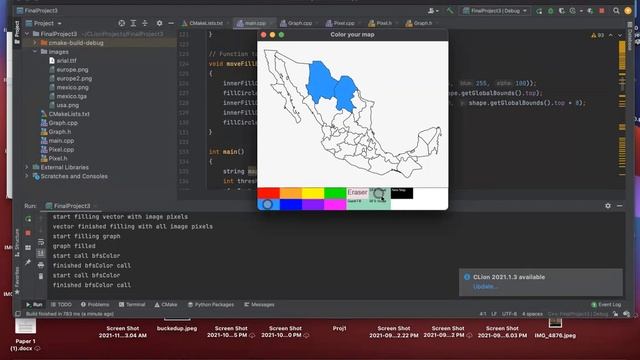Click the Update link in CLion notification
This screenshot has height=360, width=640.
(485, 286)
